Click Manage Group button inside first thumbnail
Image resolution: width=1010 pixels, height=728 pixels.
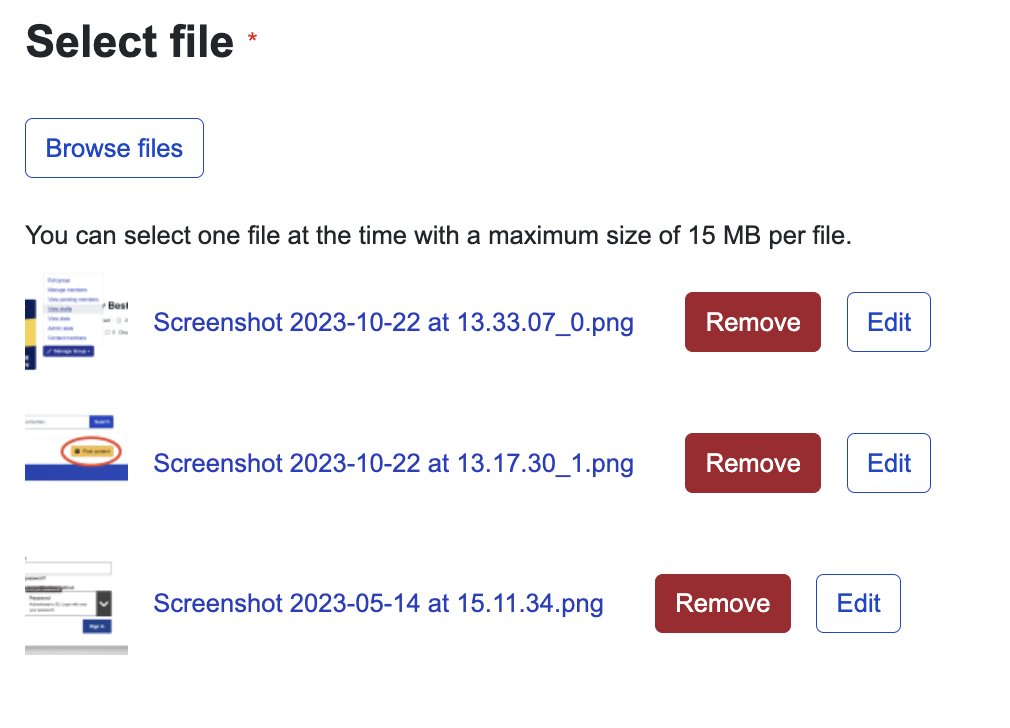(69, 352)
